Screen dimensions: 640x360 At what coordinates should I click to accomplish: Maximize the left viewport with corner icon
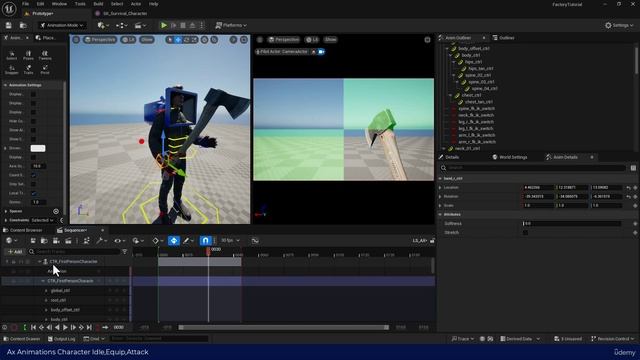click(x=244, y=40)
